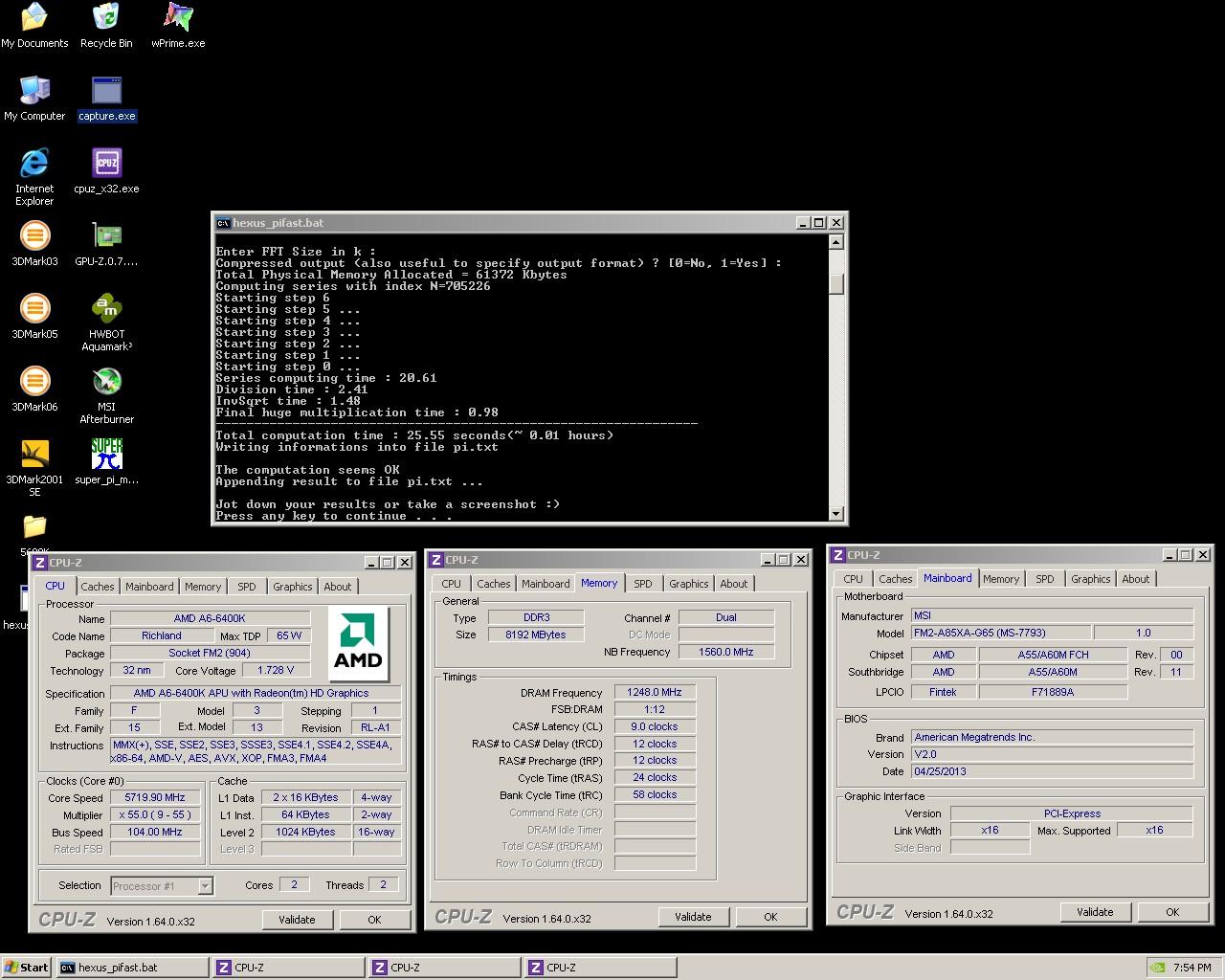This screenshot has width=1225, height=980.
Task: Launch GPU-Z desktop icon
Action: tap(106, 244)
